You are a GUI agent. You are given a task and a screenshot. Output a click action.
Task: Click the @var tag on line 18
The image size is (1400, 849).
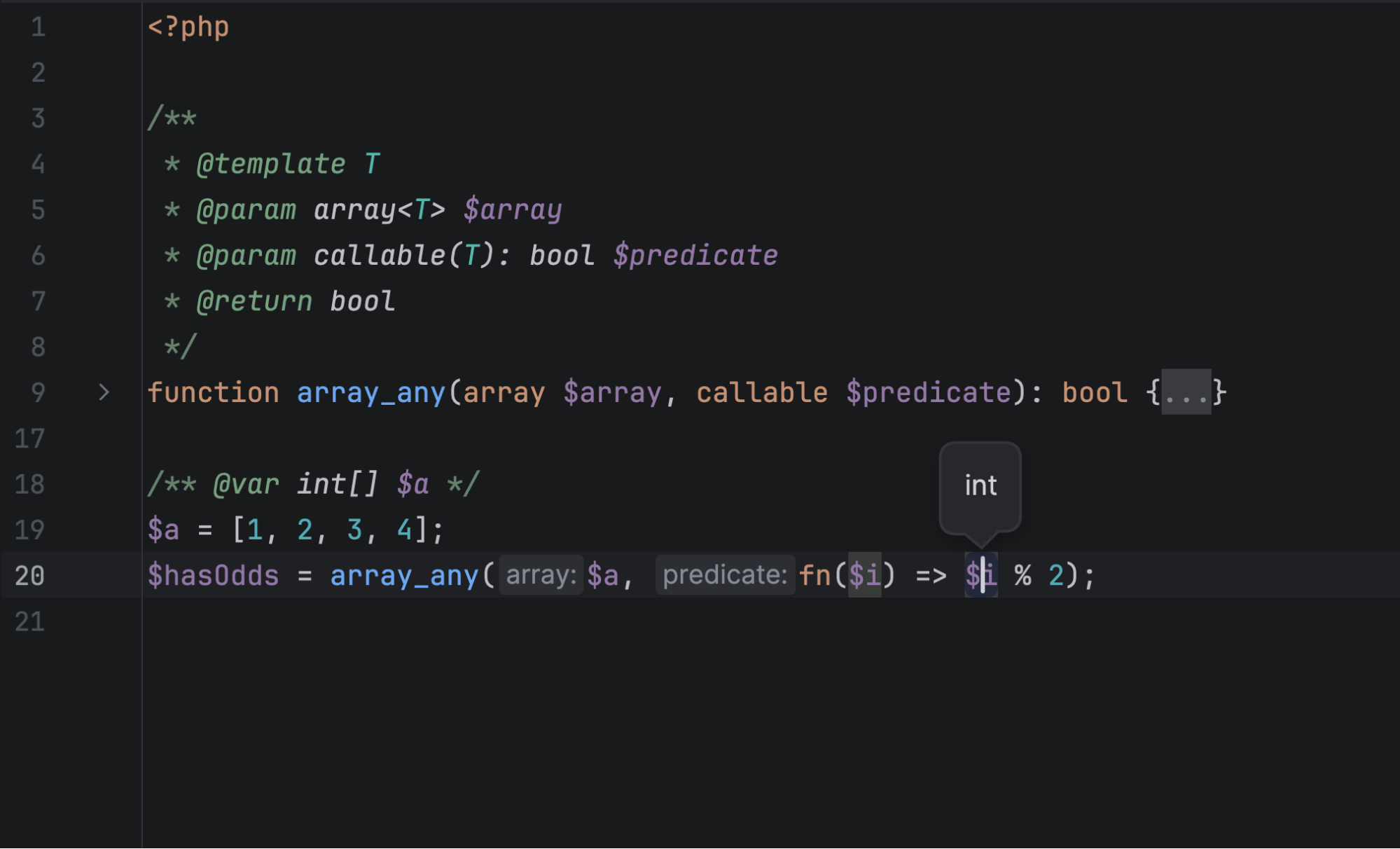point(246,484)
